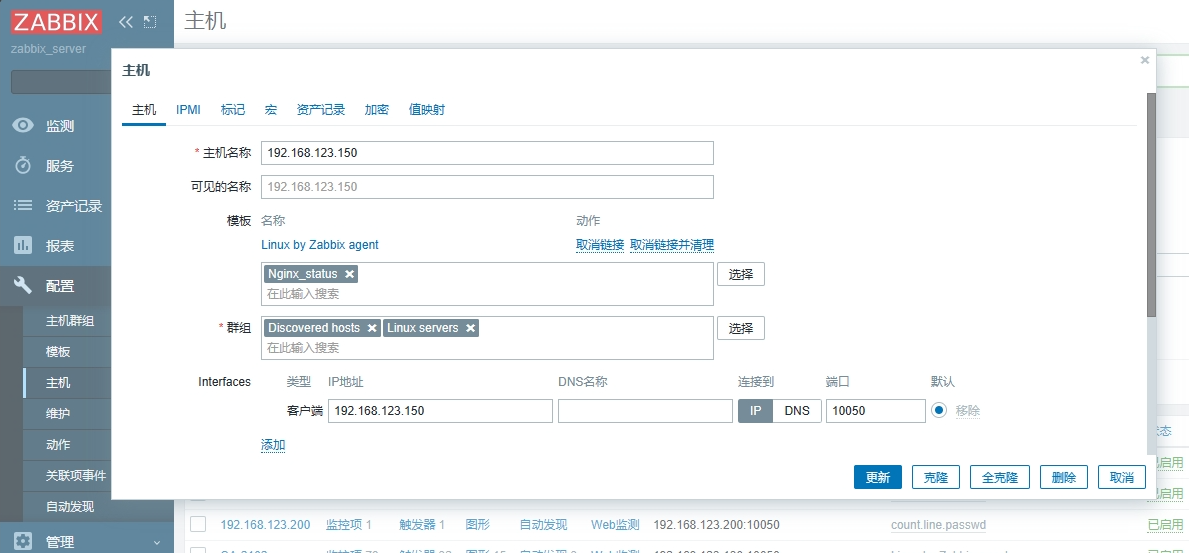Switch to the IPMI tab
The image size is (1189, 553).
[188, 110]
